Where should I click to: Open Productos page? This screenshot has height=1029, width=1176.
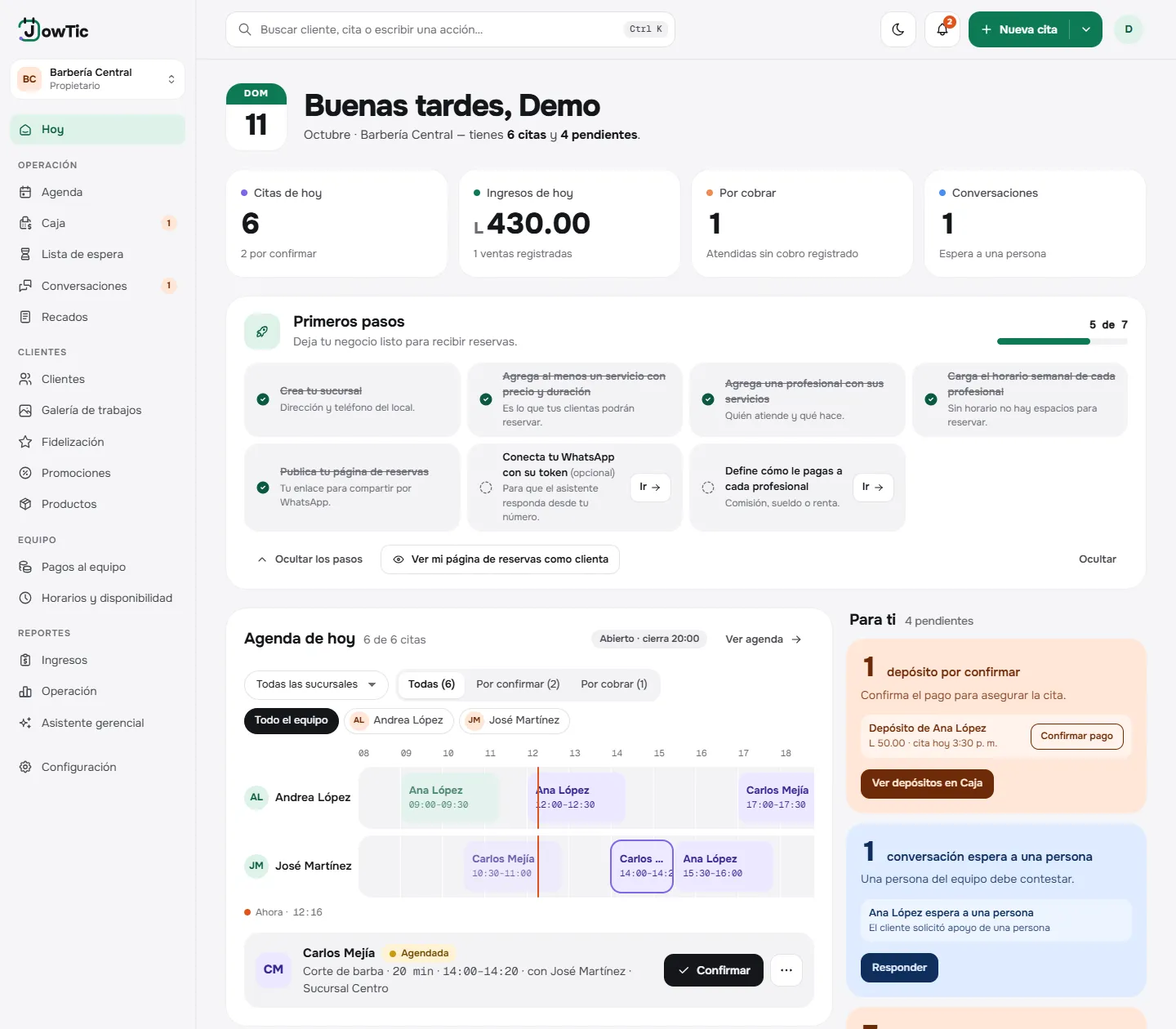[98, 504]
